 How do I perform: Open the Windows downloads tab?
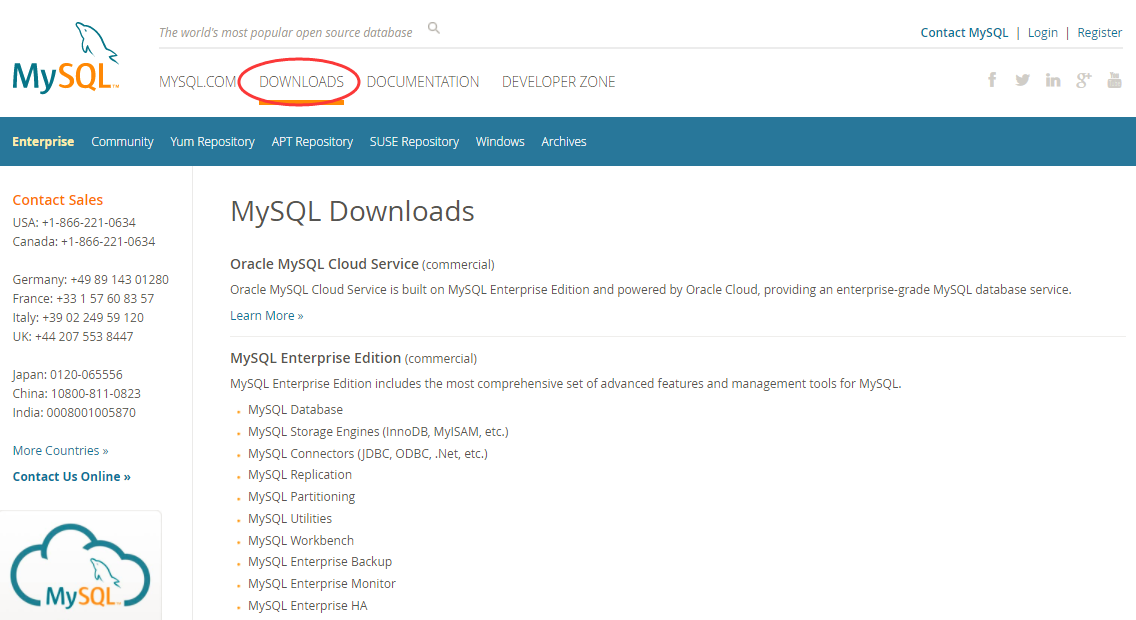click(500, 141)
